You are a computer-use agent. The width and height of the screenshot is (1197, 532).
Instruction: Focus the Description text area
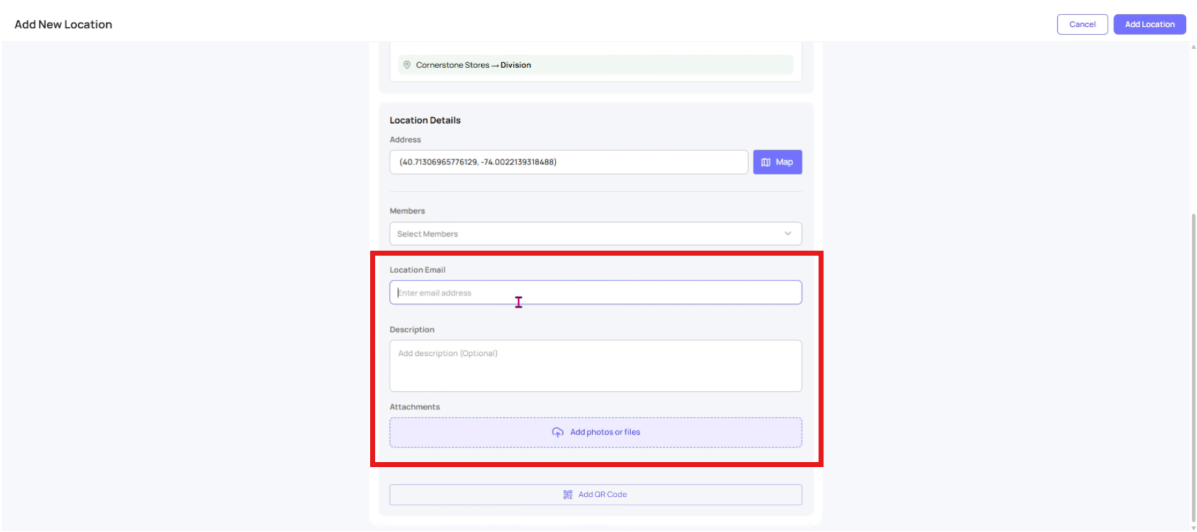pos(595,366)
